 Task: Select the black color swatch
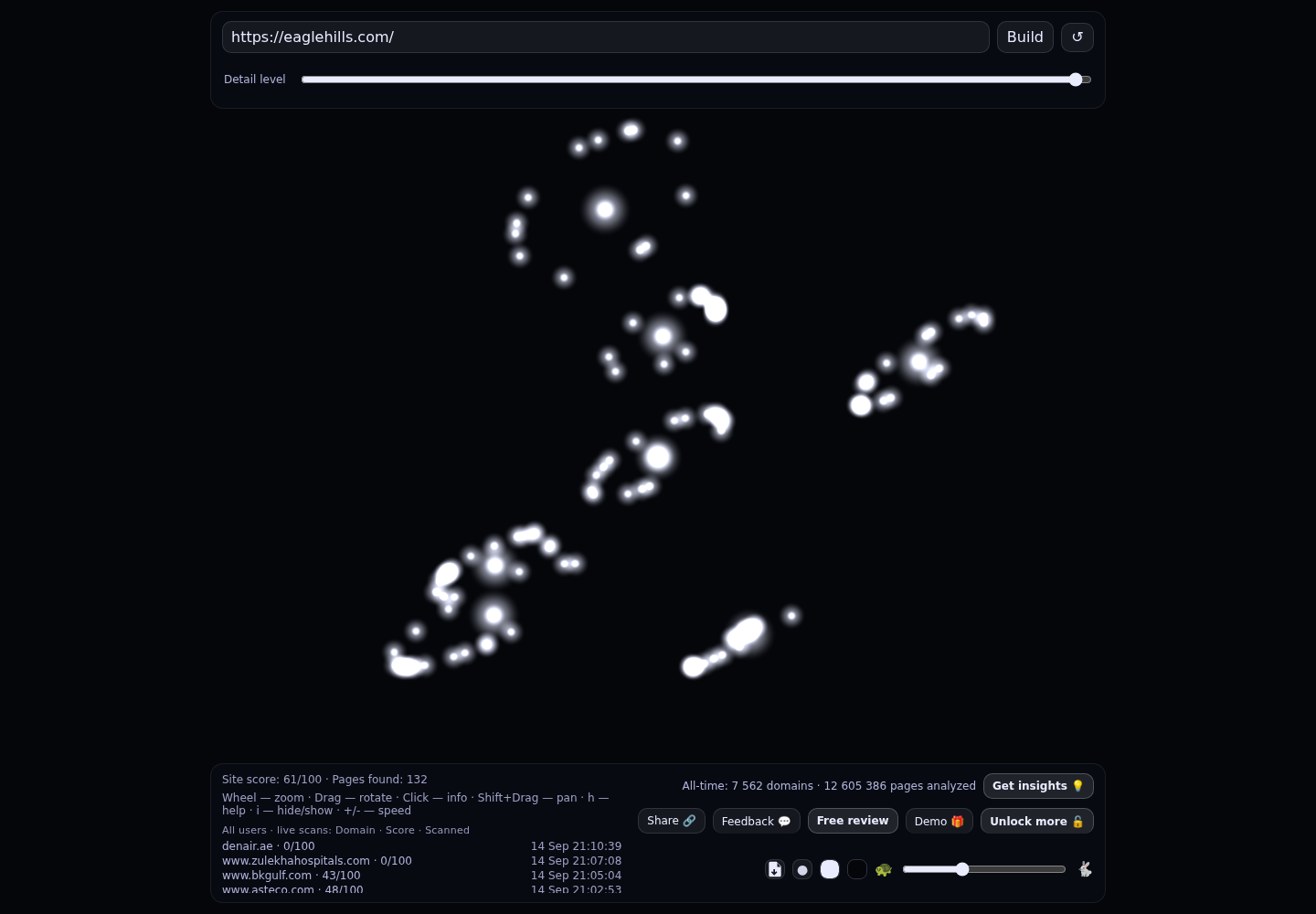(857, 869)
